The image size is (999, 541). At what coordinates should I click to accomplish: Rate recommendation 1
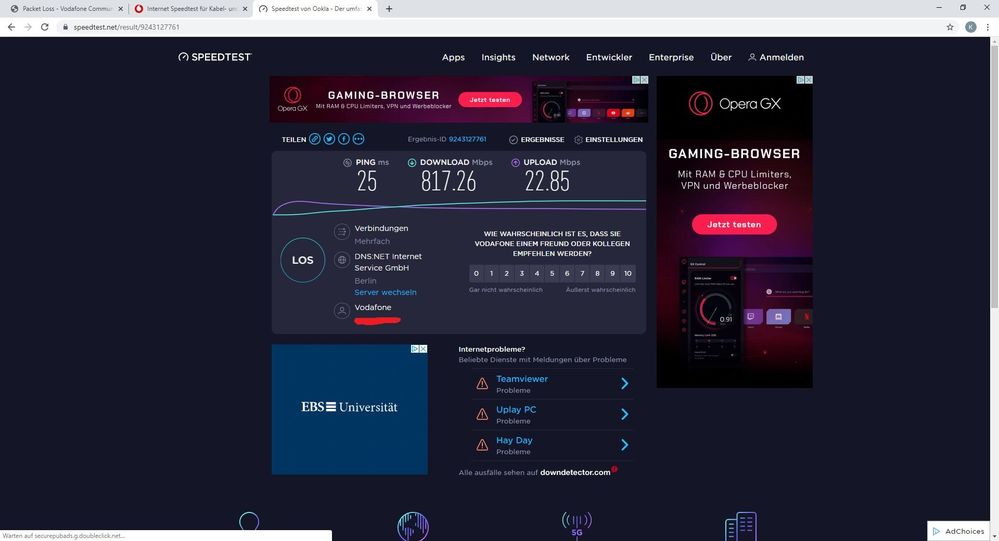491,273
